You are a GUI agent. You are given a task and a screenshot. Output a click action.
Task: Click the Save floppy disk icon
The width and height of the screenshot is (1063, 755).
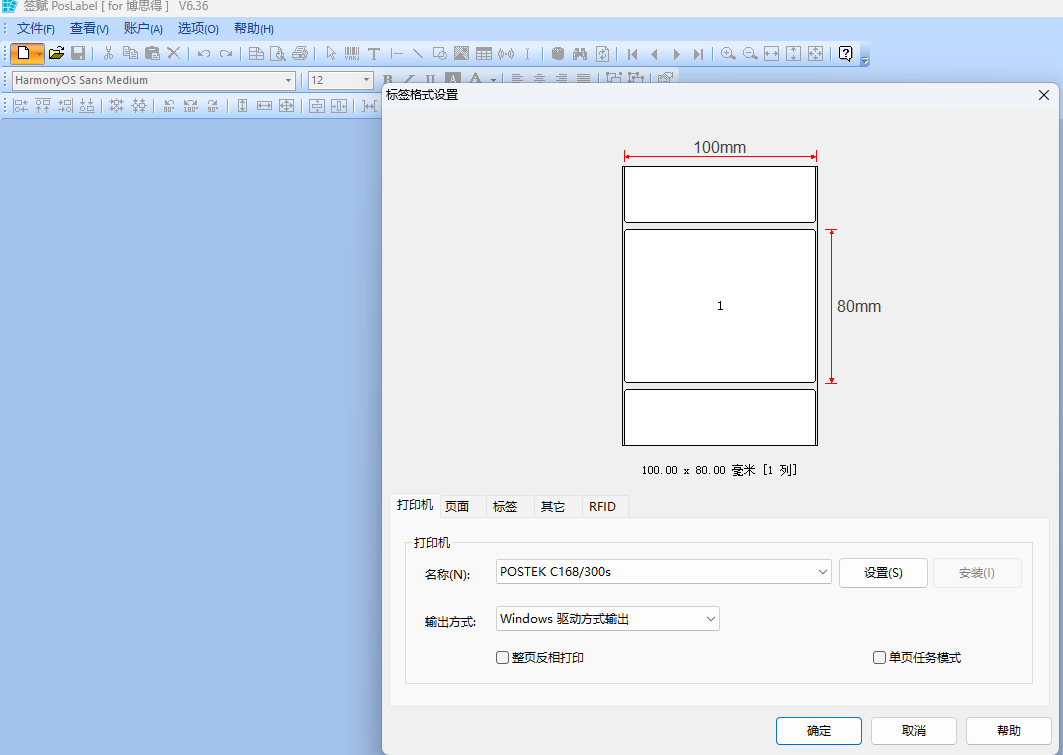(x=78, y=54)
